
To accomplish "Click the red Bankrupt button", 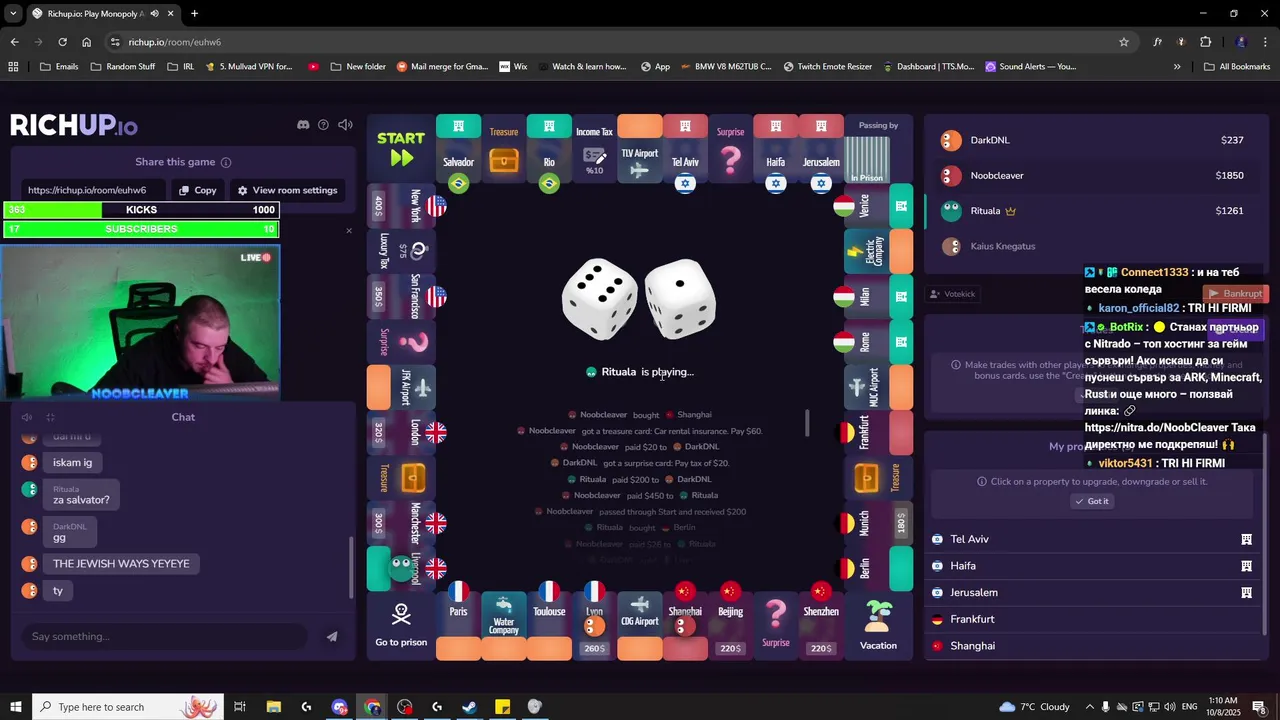I will (x=1235, y=294).
